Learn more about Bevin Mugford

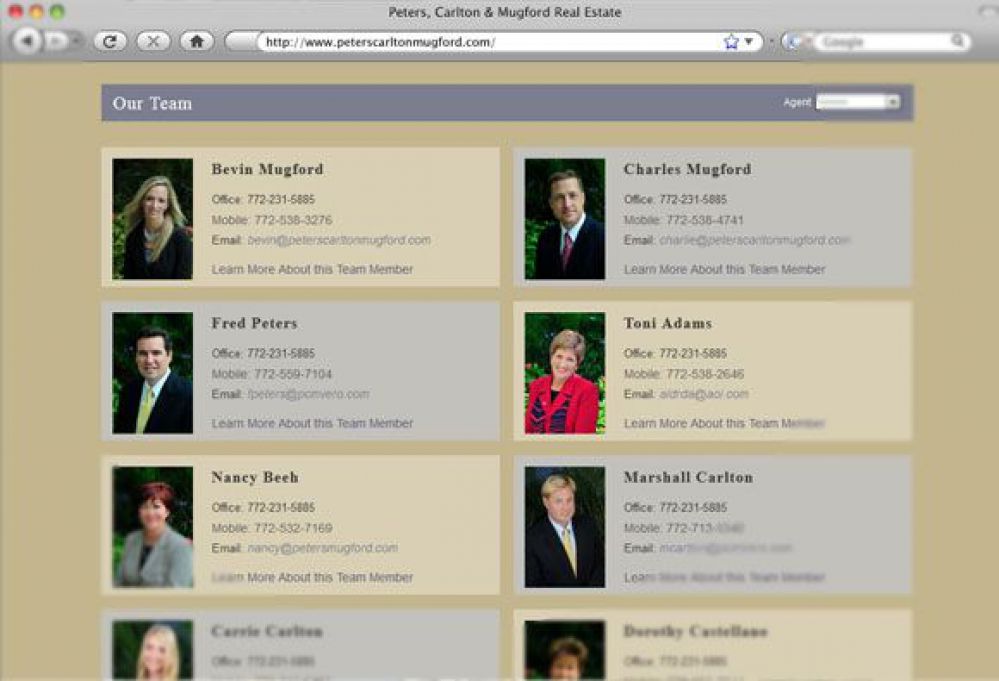click(312, 269)
